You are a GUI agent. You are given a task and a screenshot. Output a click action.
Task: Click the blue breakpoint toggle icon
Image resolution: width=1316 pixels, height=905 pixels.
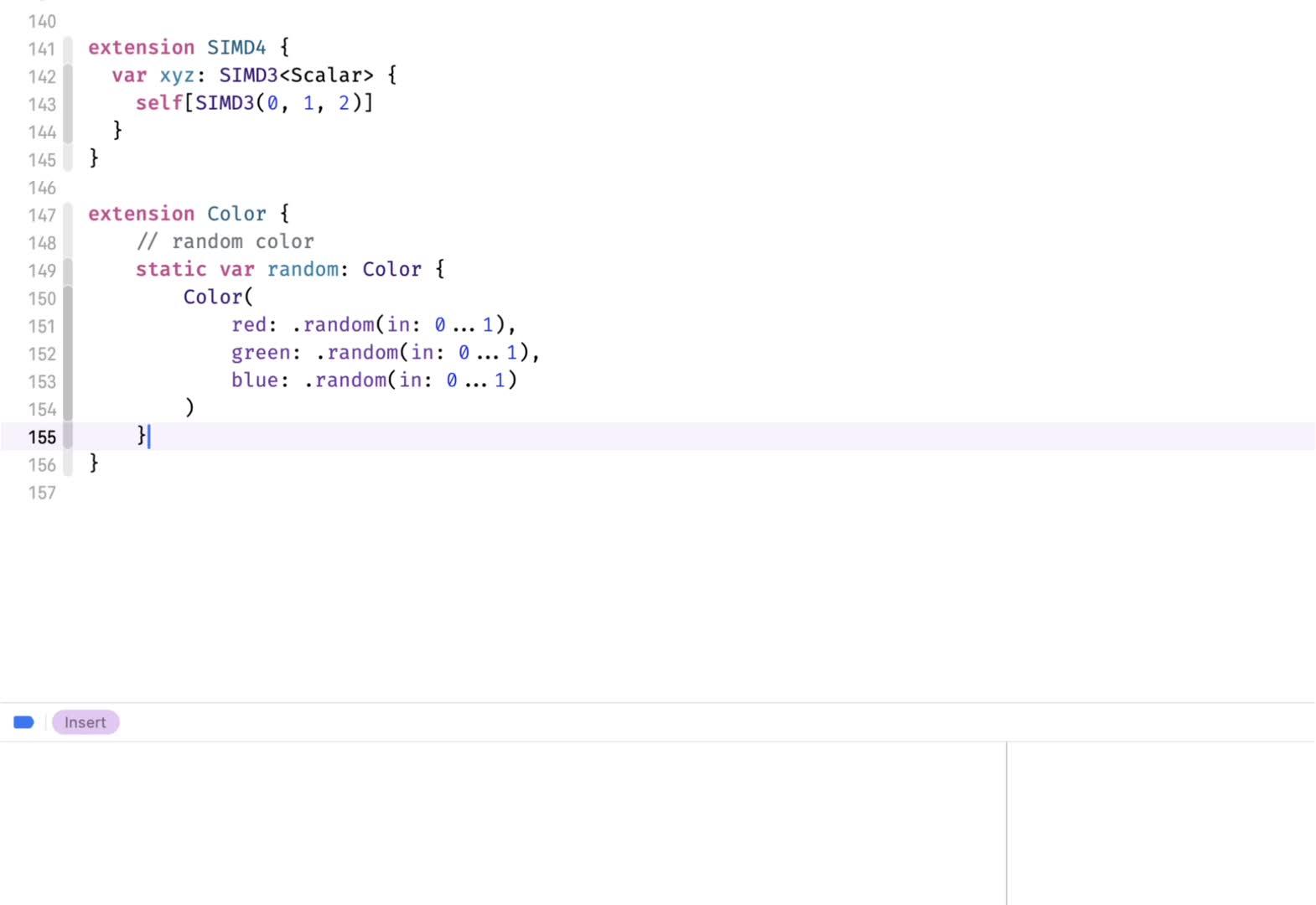click(x=23, y=722)
